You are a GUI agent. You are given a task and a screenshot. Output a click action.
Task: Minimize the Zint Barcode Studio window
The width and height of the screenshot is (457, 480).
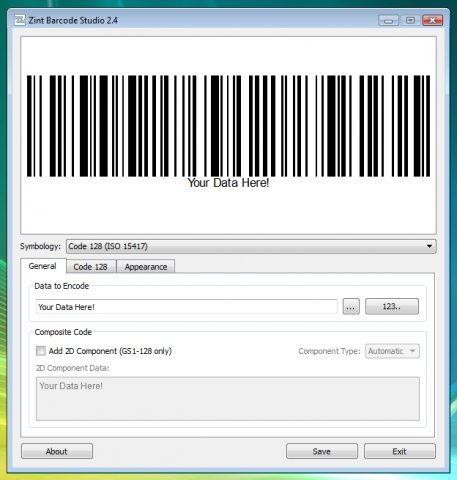388,21
